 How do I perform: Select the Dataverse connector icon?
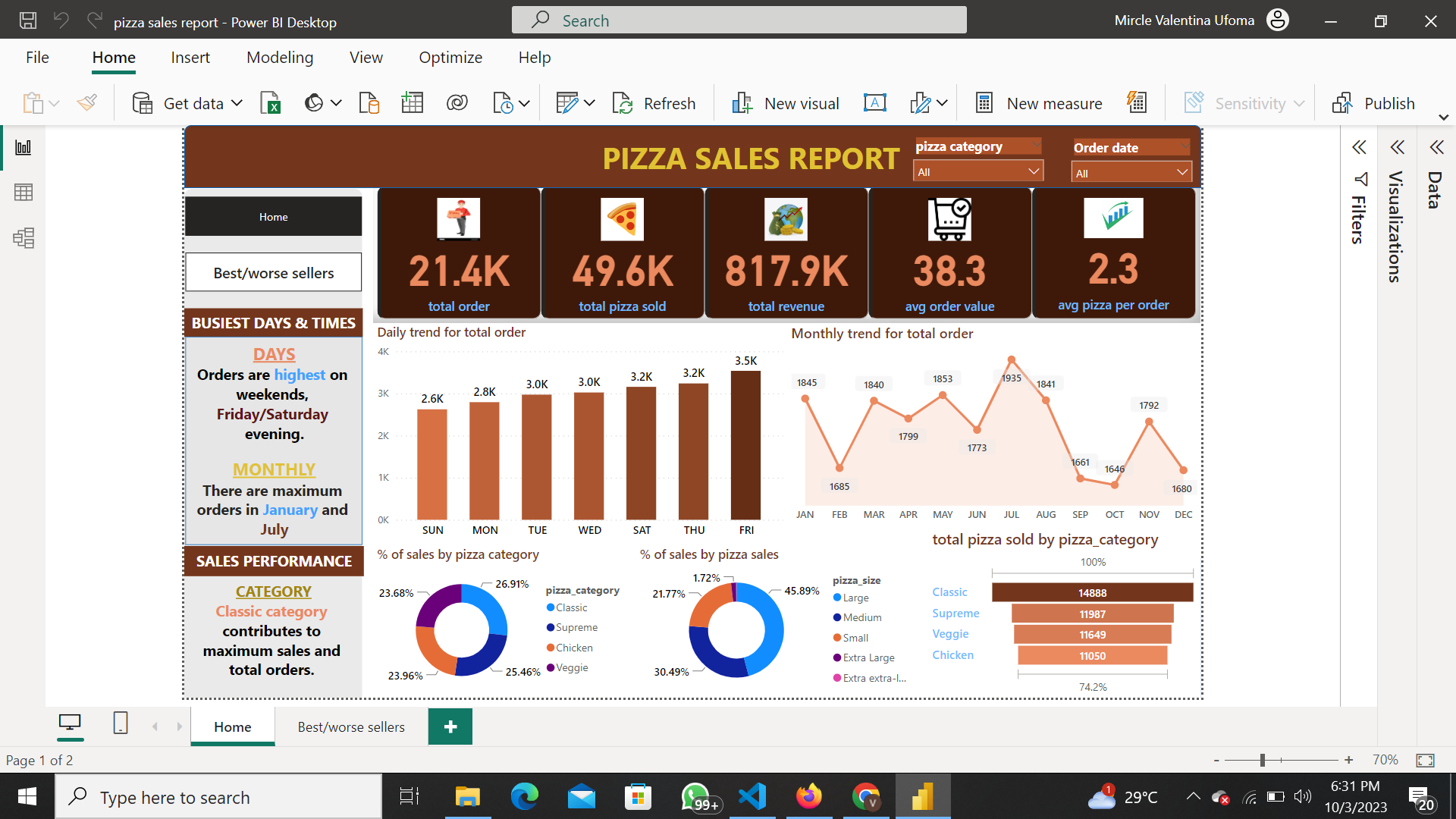pos(457,102)
